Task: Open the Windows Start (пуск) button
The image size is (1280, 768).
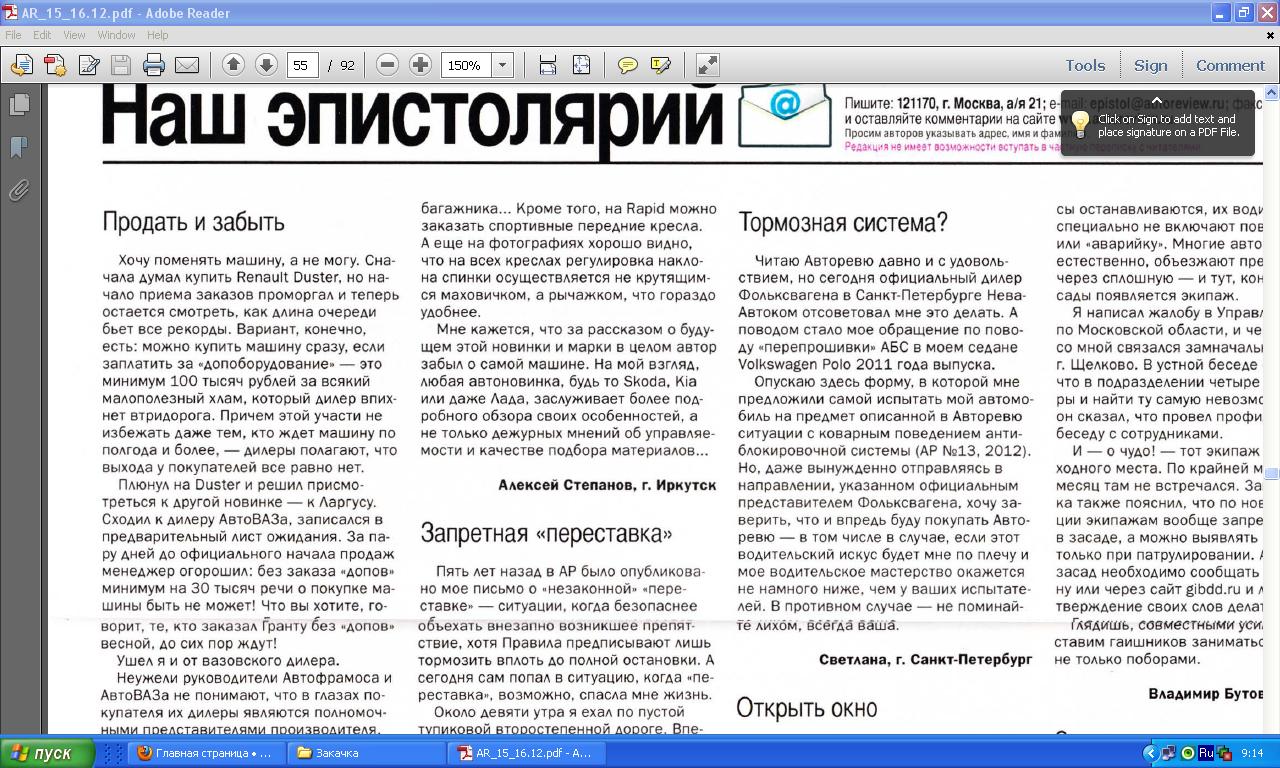Action: [47, 753]
